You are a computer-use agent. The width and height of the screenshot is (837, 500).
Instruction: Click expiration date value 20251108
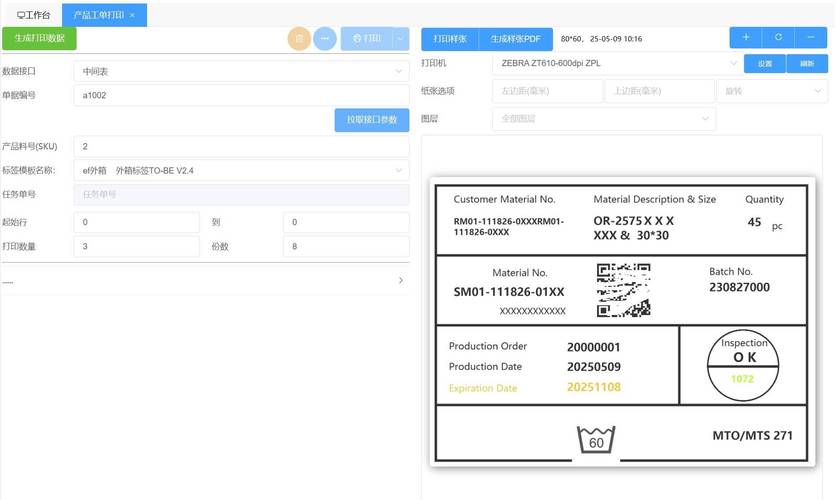[x=594, y=387]
